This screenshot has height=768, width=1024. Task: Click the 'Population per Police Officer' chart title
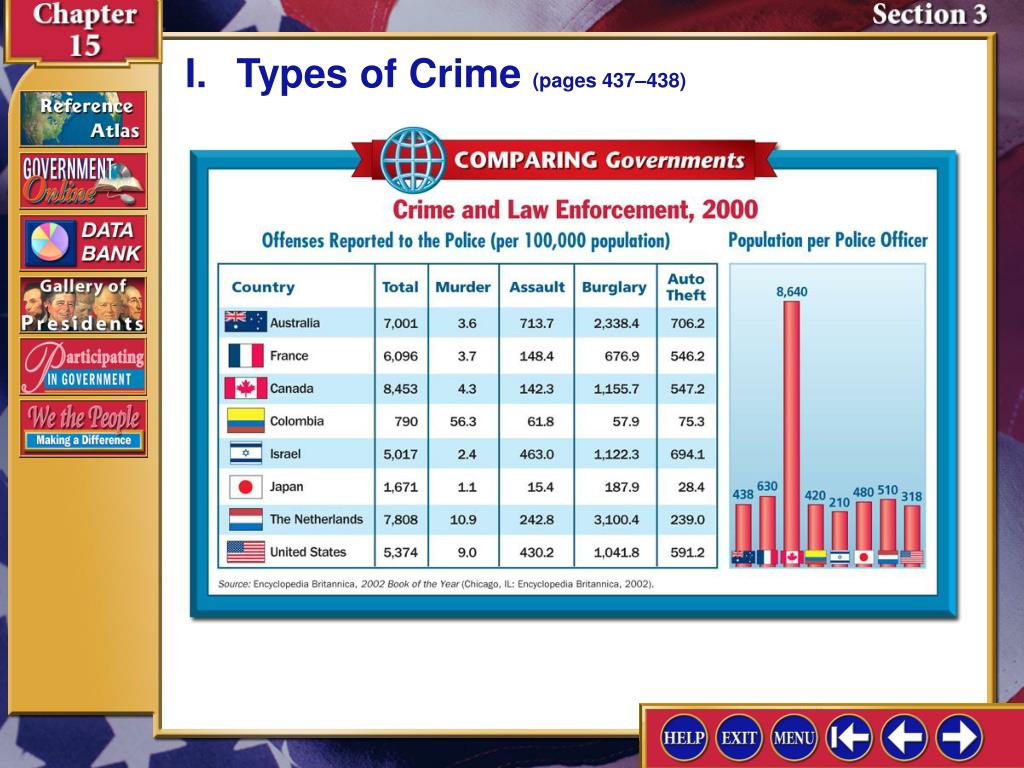[827, 240]
